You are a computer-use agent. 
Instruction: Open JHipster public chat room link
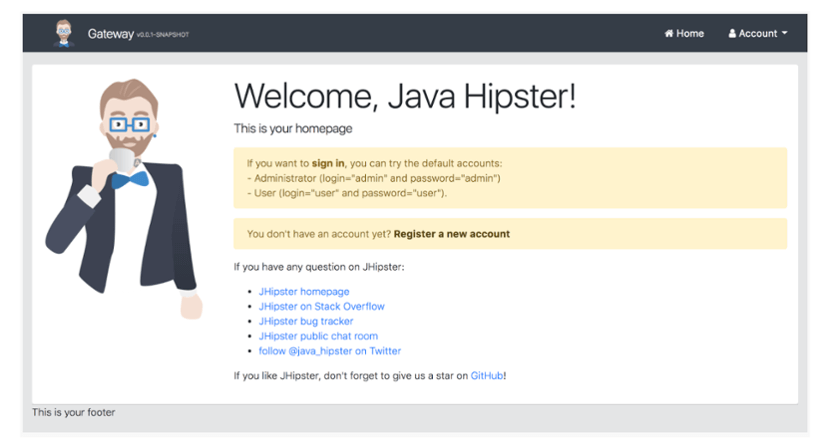pos(318,336)
